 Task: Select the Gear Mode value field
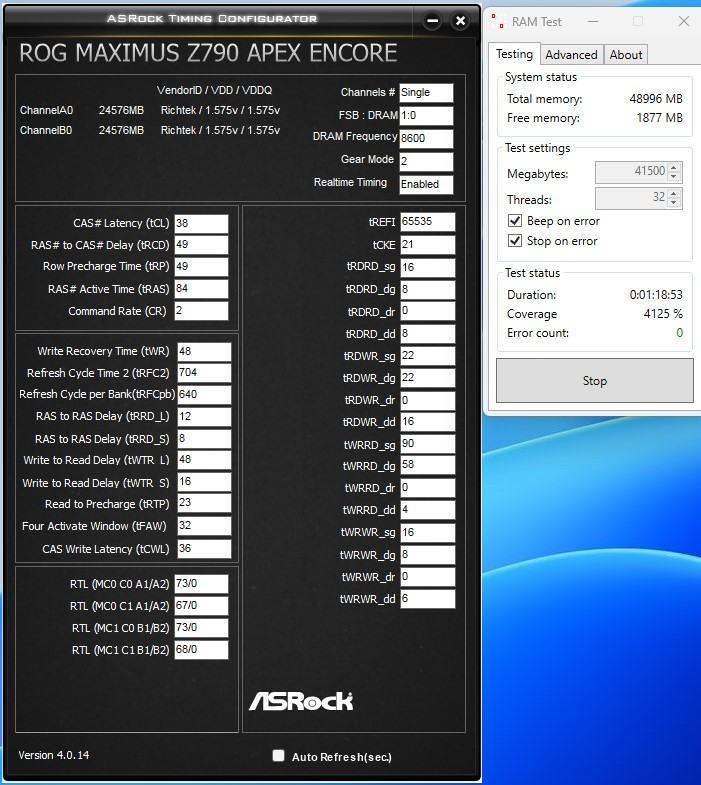(x=426, y=162)
